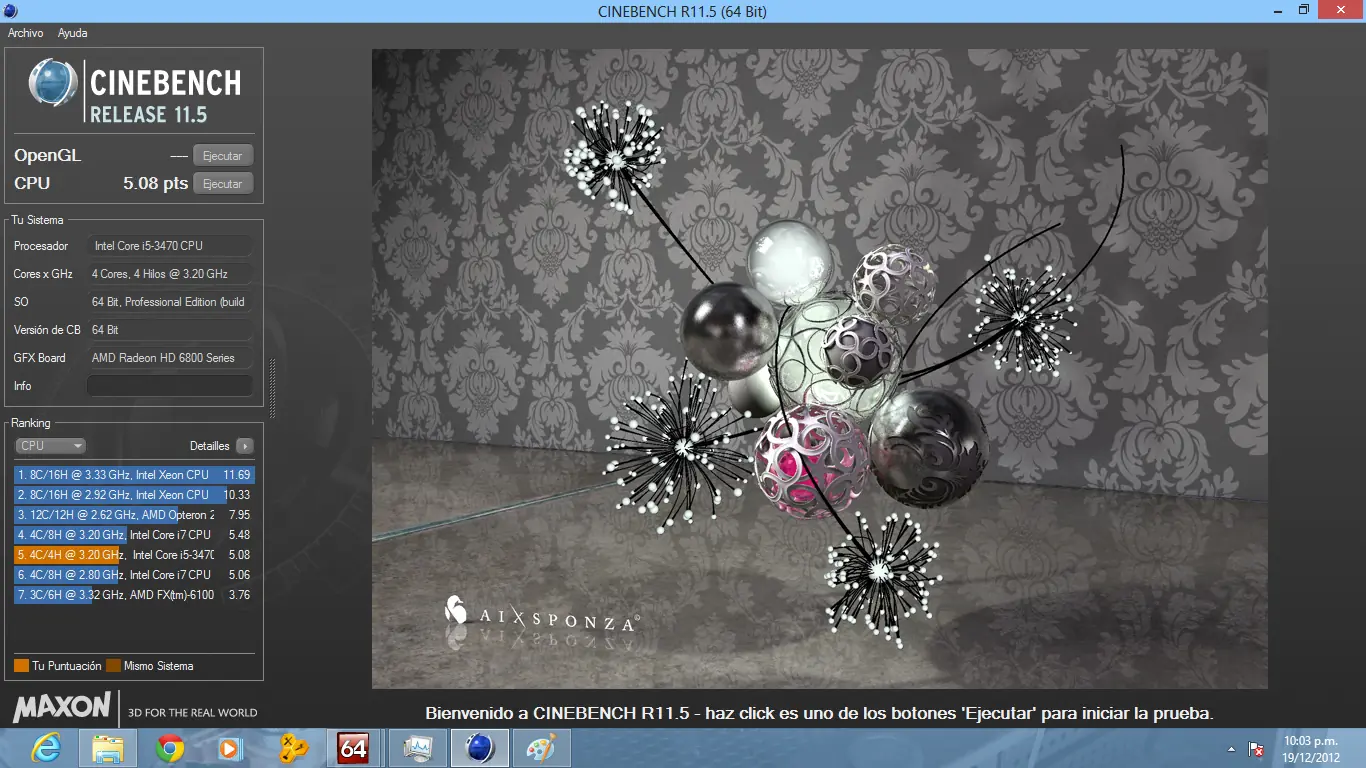This screenshot has height=768, width=1366.
Task: Start the CPU benchmark with its Ejecutar button
Action: 223,184
